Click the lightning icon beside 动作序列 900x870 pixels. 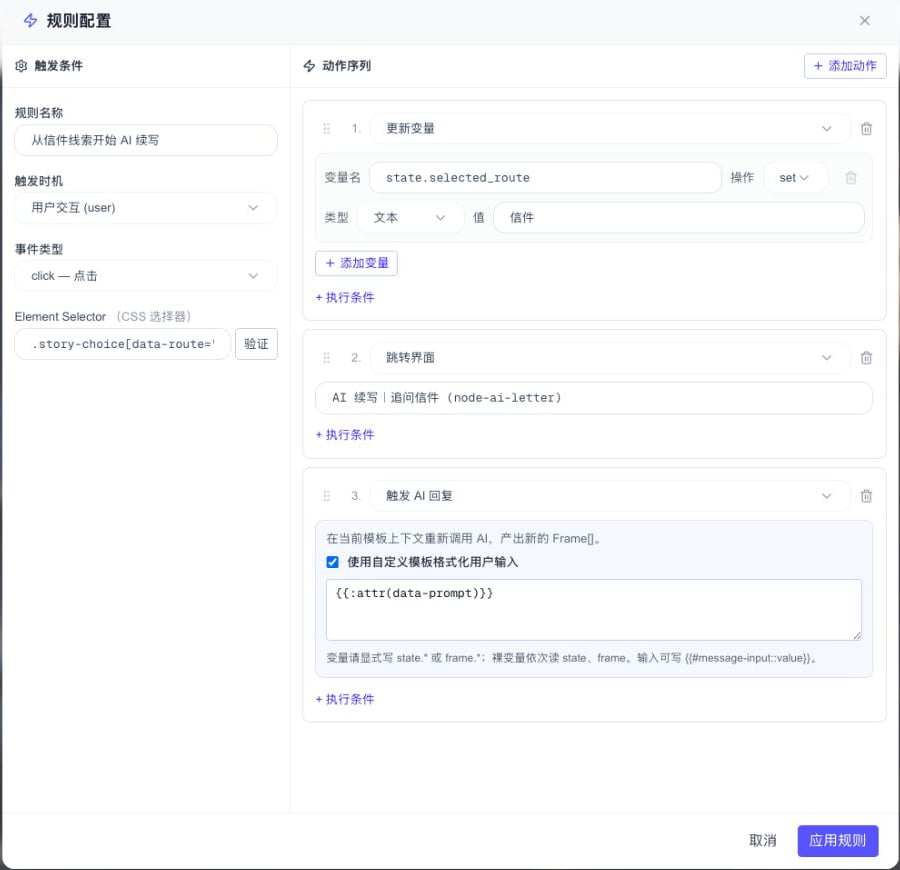309,66
